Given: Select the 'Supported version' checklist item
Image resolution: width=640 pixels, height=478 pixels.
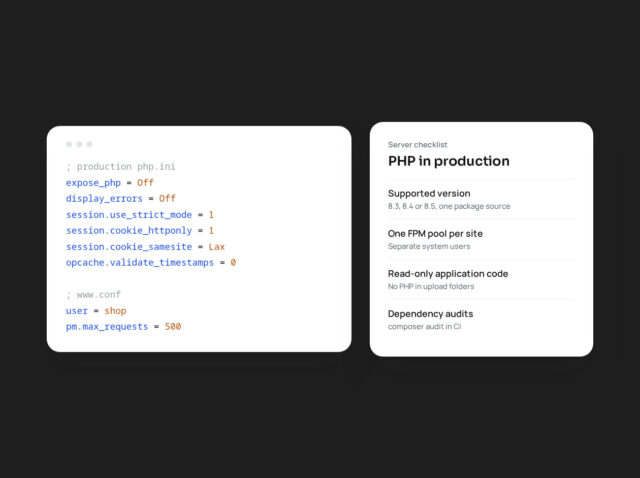Looking at the screenshot, I should pos(429,193).
